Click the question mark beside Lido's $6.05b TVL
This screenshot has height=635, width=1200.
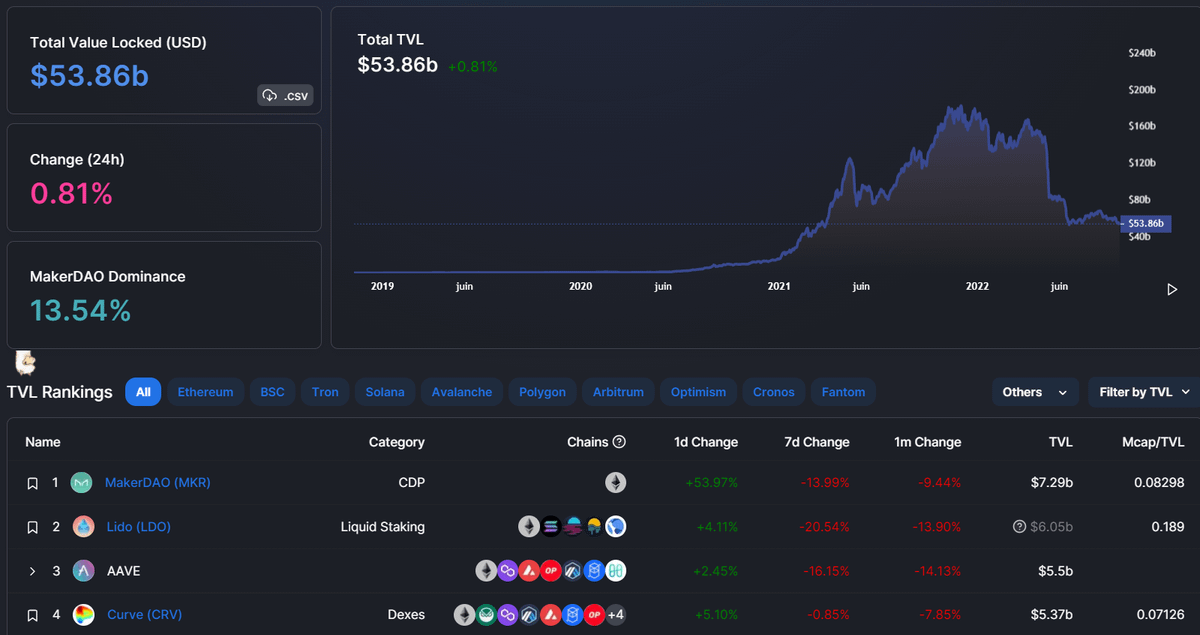(1019, 527)
